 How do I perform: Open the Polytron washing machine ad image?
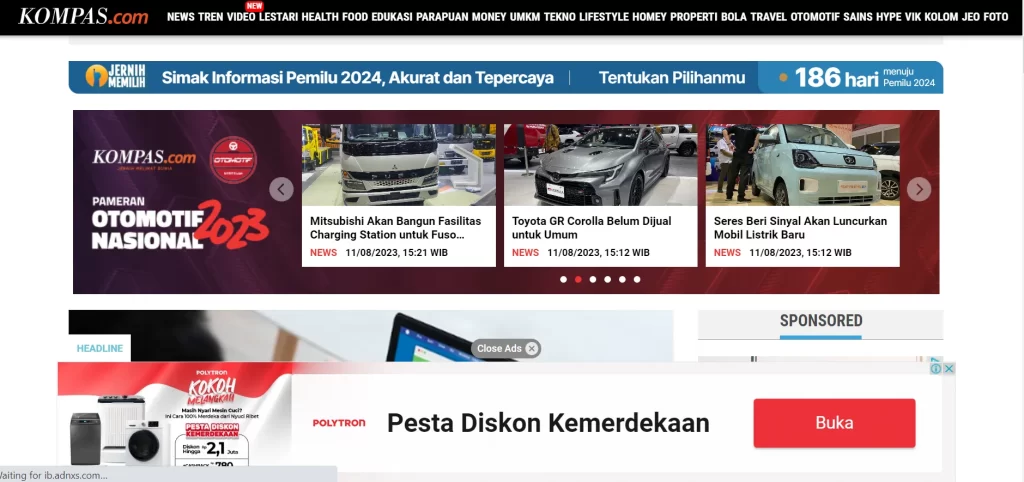[x=174, y=415]
